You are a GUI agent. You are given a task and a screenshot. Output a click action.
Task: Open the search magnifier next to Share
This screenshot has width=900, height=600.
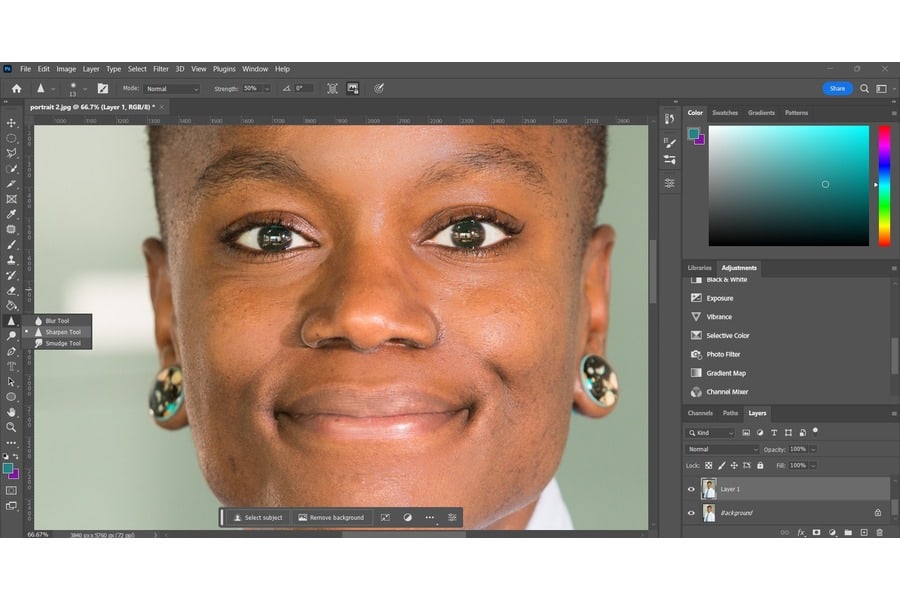click(864, 88)
